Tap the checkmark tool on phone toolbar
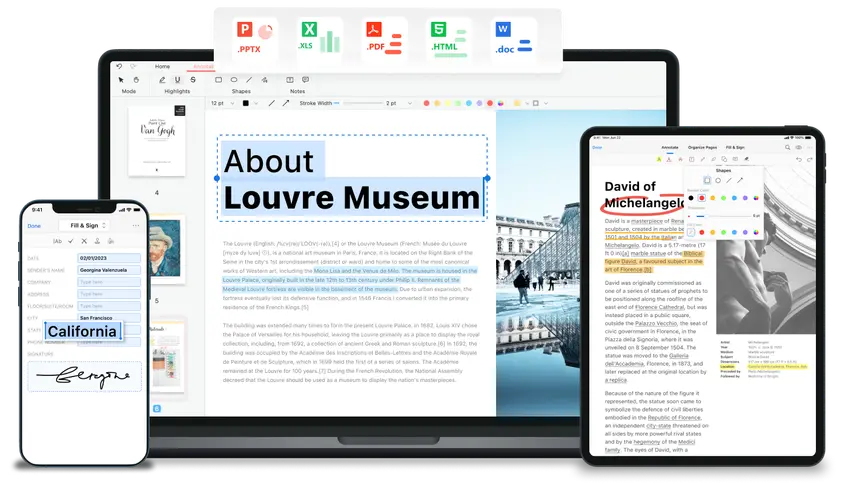This screenshot has width=848, height=485. 71,241
